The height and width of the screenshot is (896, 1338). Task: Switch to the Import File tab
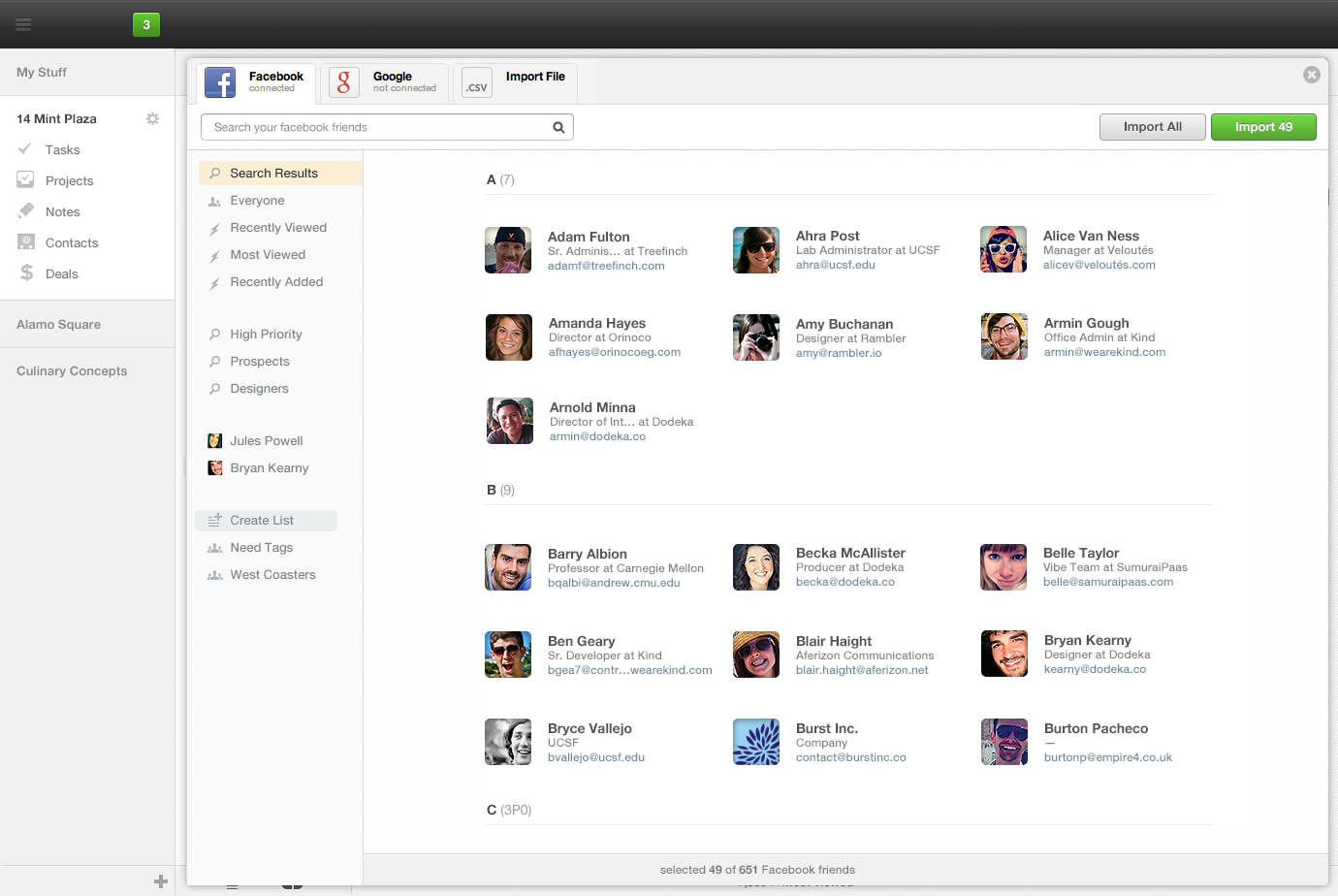(515, 83)
